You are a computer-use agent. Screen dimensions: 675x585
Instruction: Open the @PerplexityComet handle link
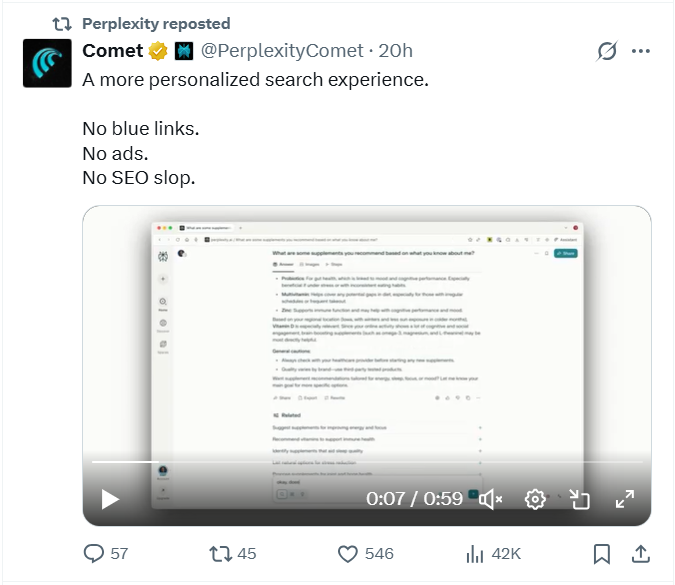click(x=282, y=51)
